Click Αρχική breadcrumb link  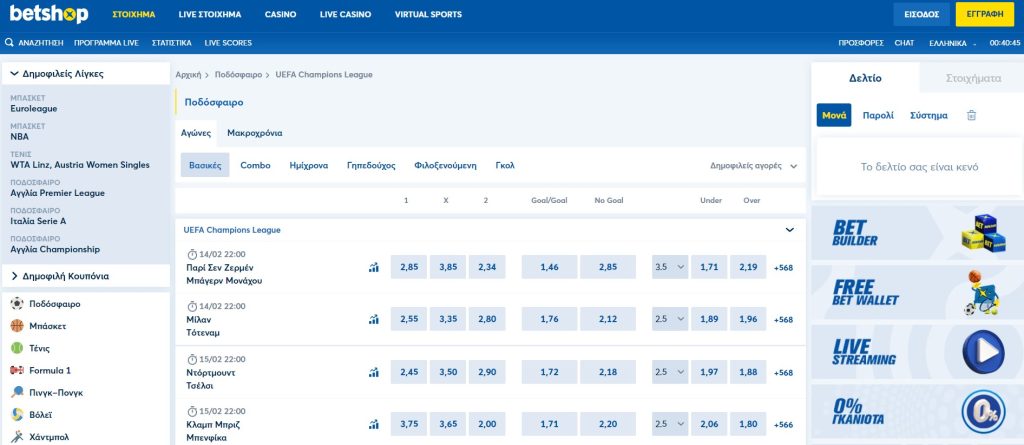click(188, 75)
